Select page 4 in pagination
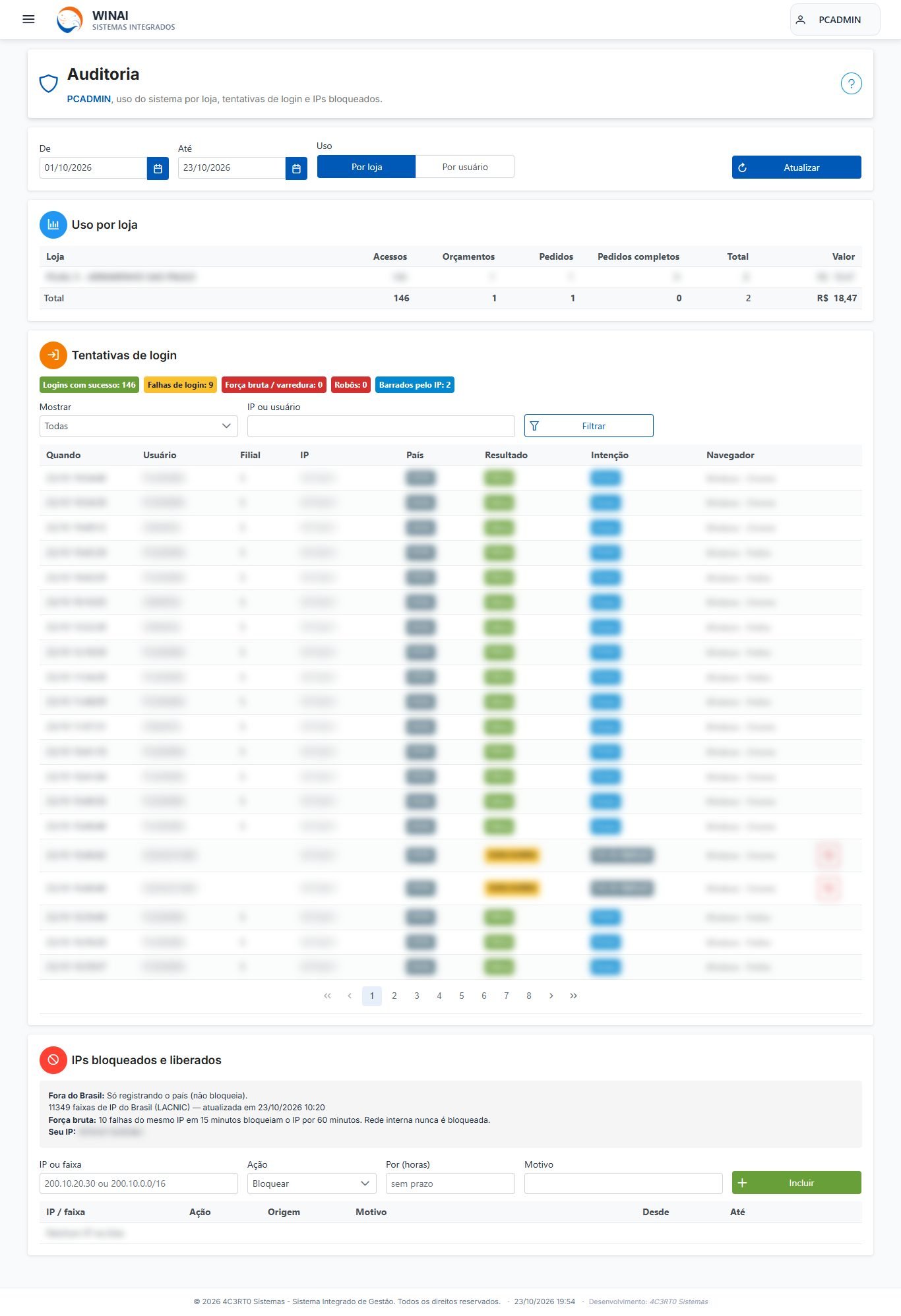The height and width of the screenshot is (1316, 901). (439, 996)
